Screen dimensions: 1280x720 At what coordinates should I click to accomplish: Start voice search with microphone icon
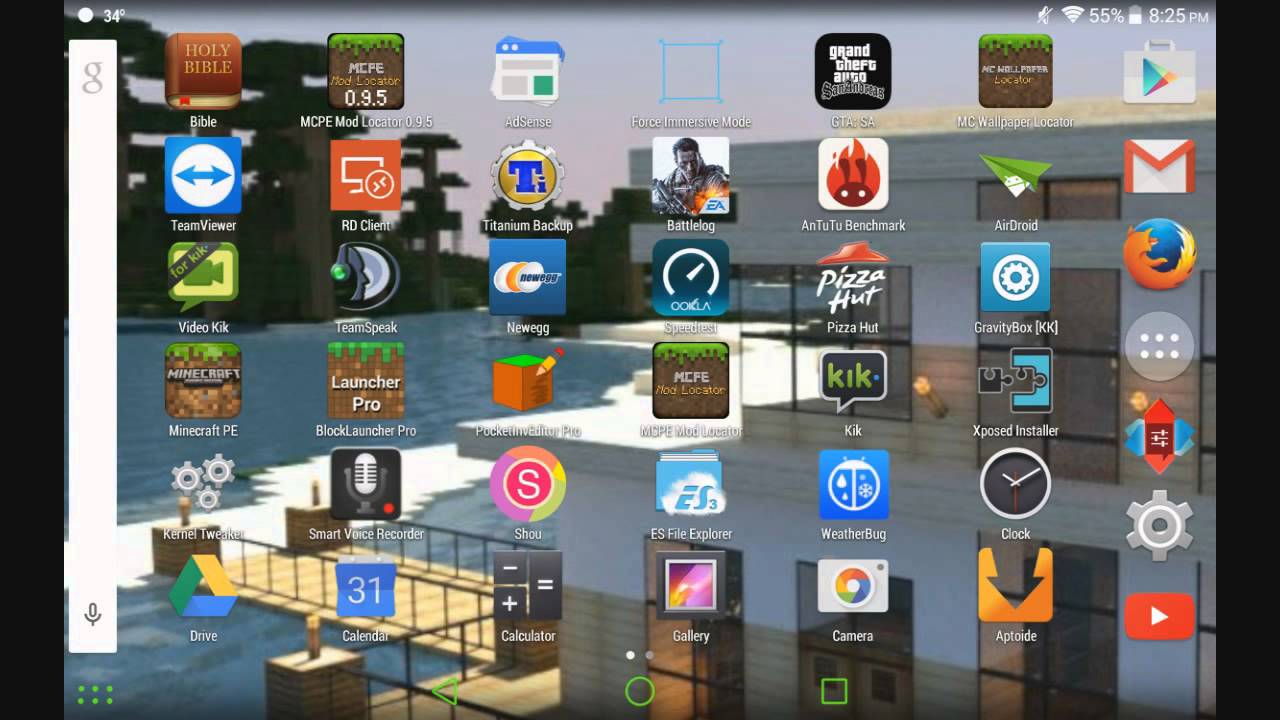[92, 614]
